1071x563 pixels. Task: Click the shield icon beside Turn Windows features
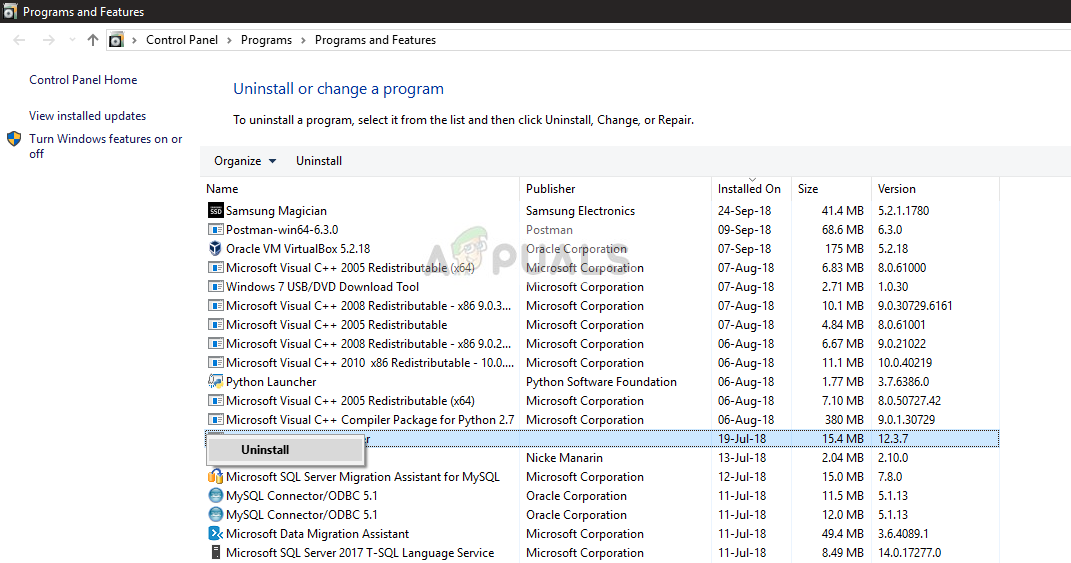point(14,139)
